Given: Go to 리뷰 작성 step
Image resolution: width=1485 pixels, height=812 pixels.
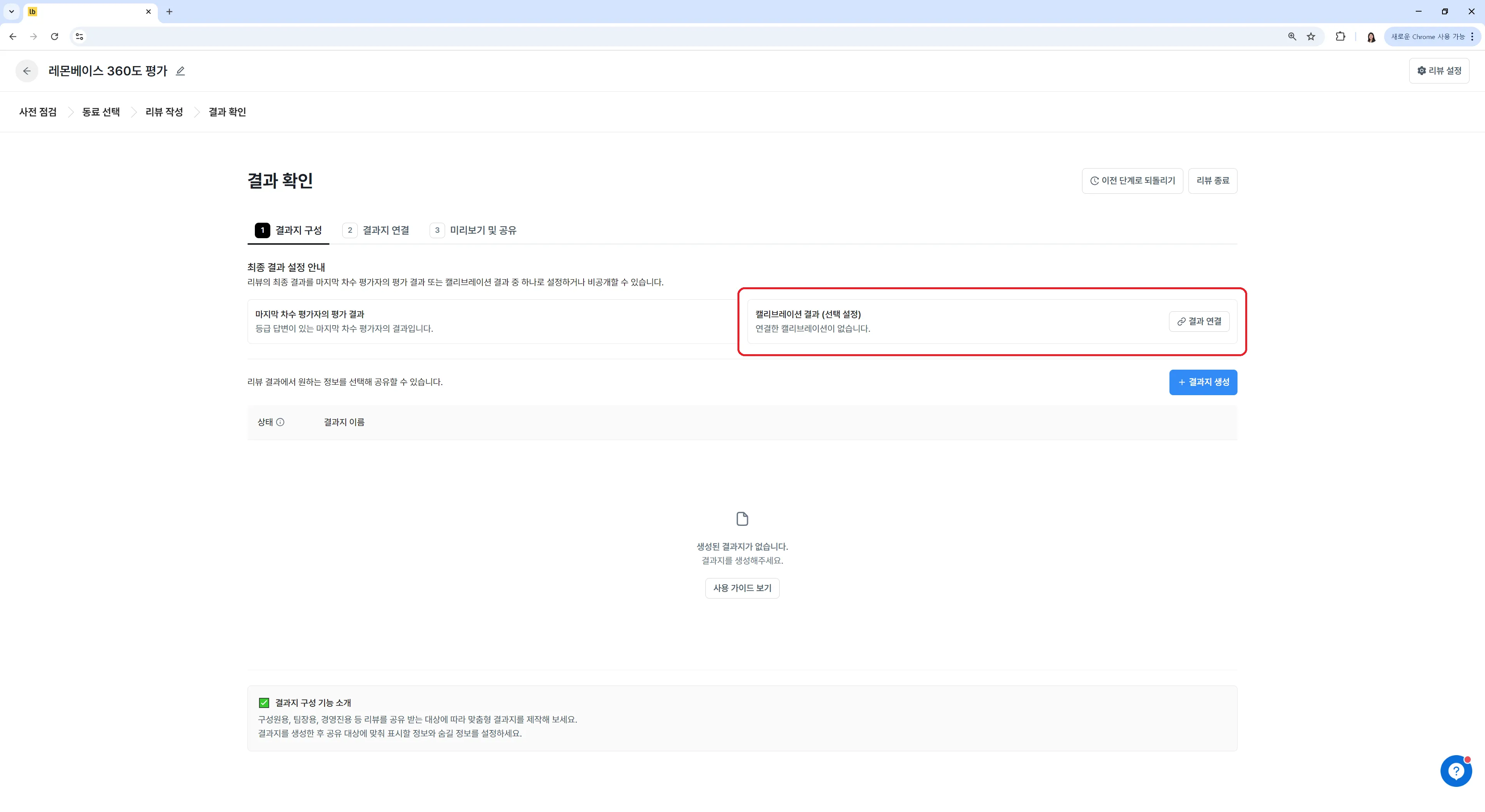Looking at the screenshot, I should 164,112.
